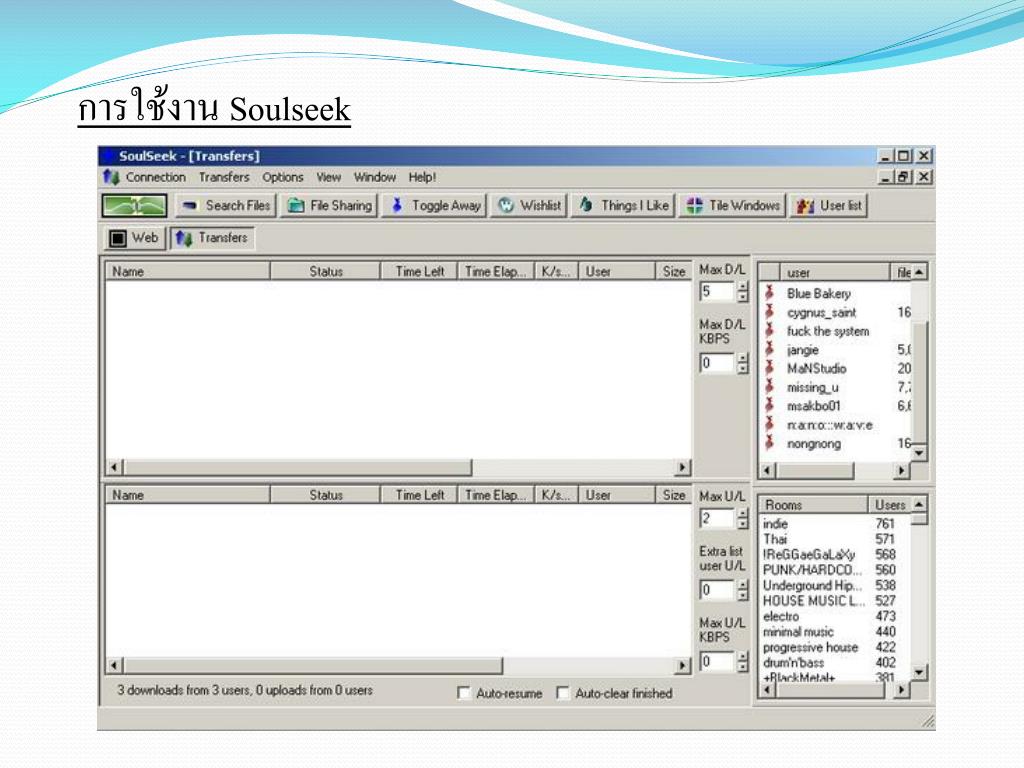1024x768 pixels.
Task: Open the Window menu
Action: [375, 177]
